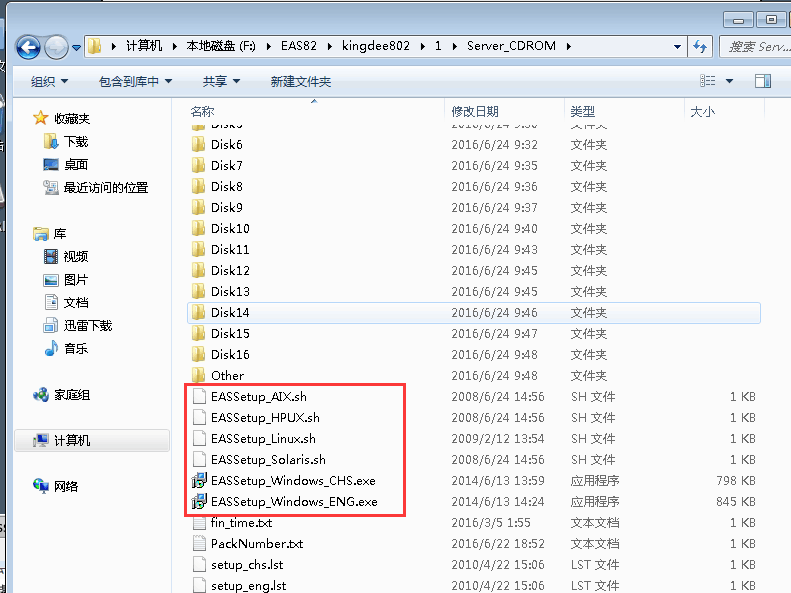The image size is (791, 593).
Task: Go back with the blue back arrow
Action: coord(28,47)
